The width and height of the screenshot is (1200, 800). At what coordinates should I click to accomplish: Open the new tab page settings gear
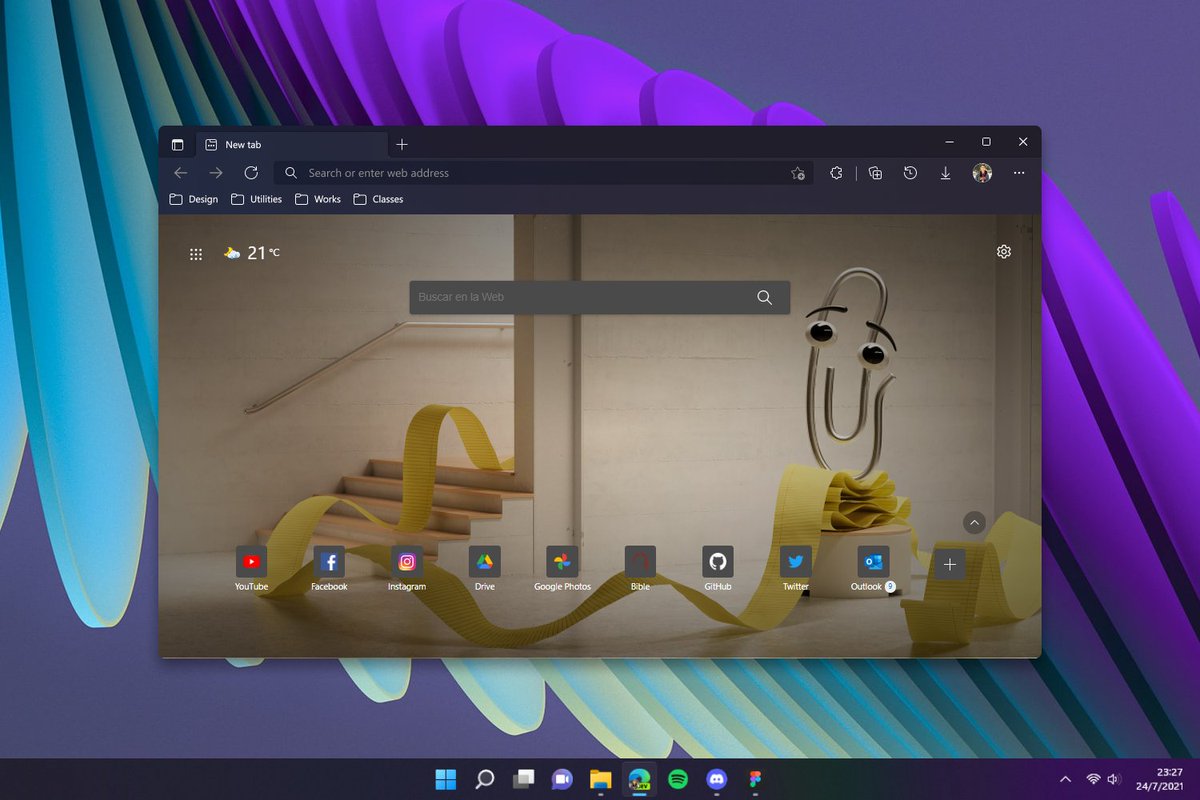click(x=1003, y=251)
